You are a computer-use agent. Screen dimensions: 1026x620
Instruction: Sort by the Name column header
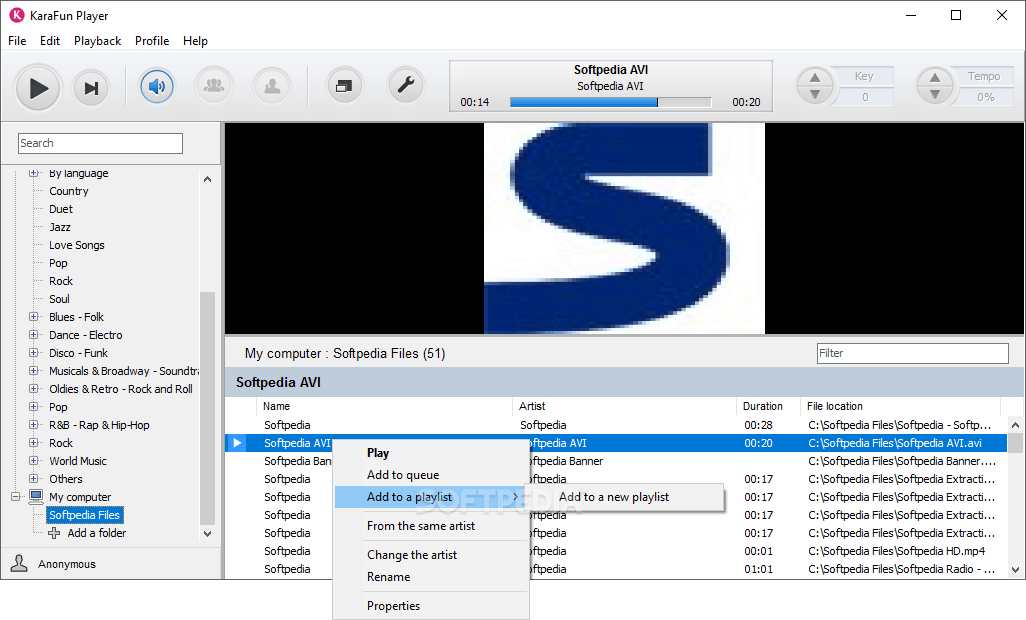click(276, 406)
